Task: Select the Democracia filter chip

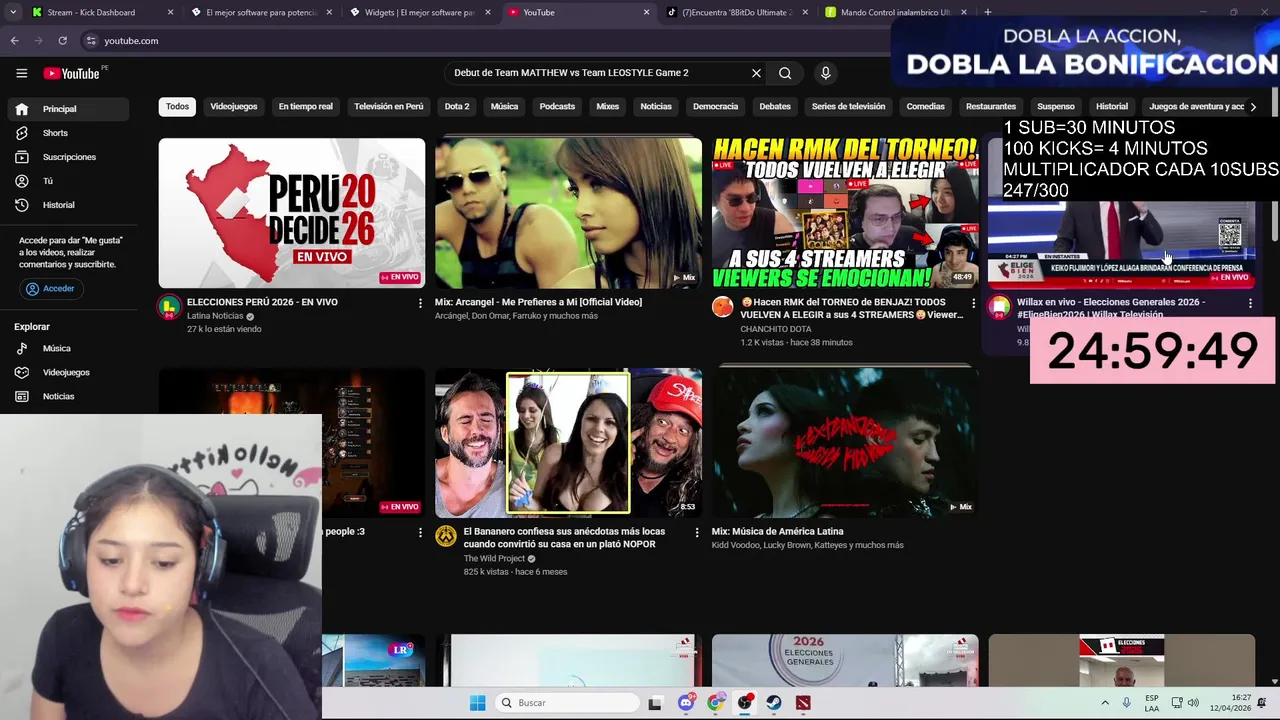Action: click(715, 107)
